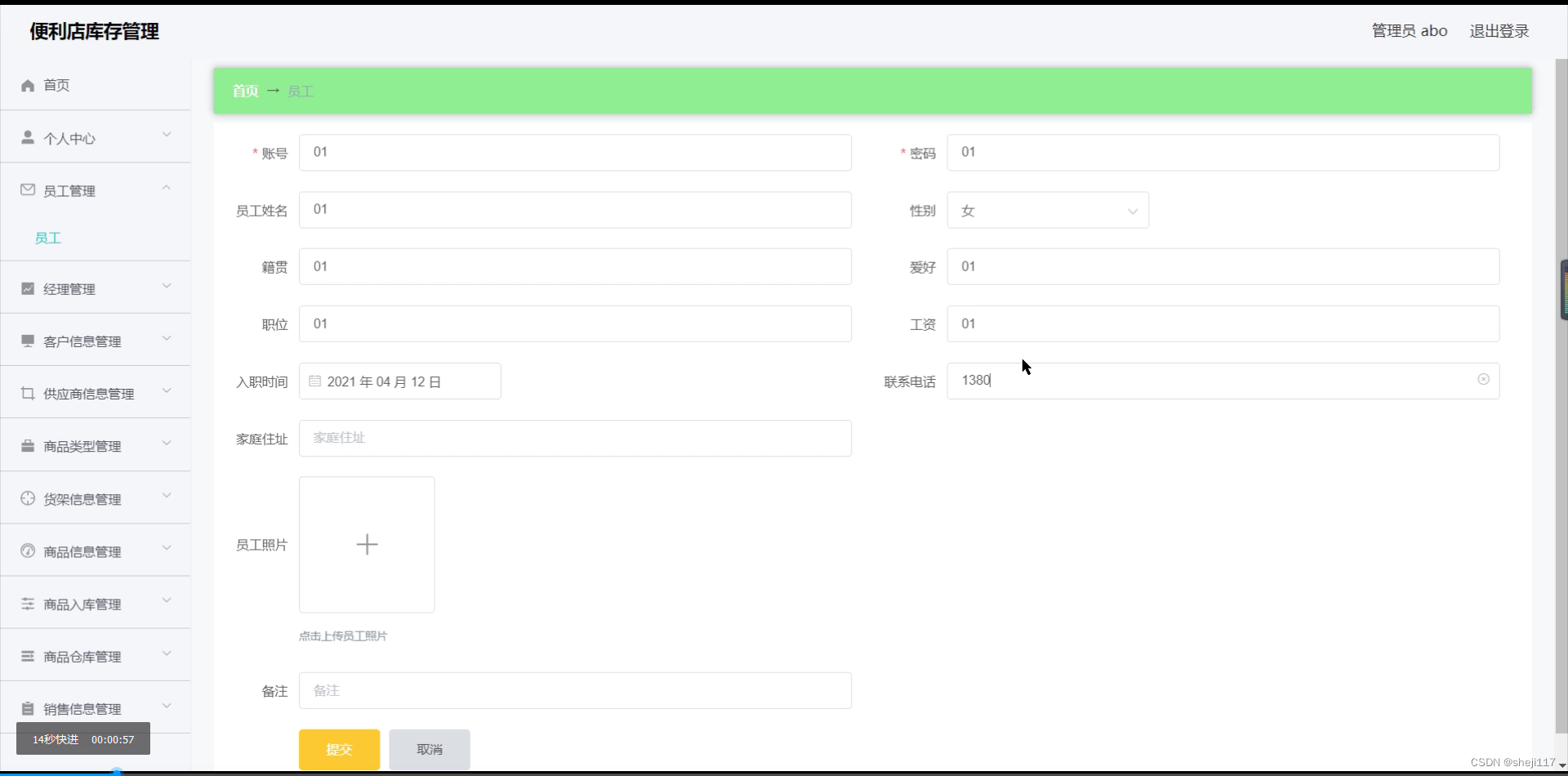Click the 货架信息管理 globe icon

pyautogui.click(x=27, y=498)
